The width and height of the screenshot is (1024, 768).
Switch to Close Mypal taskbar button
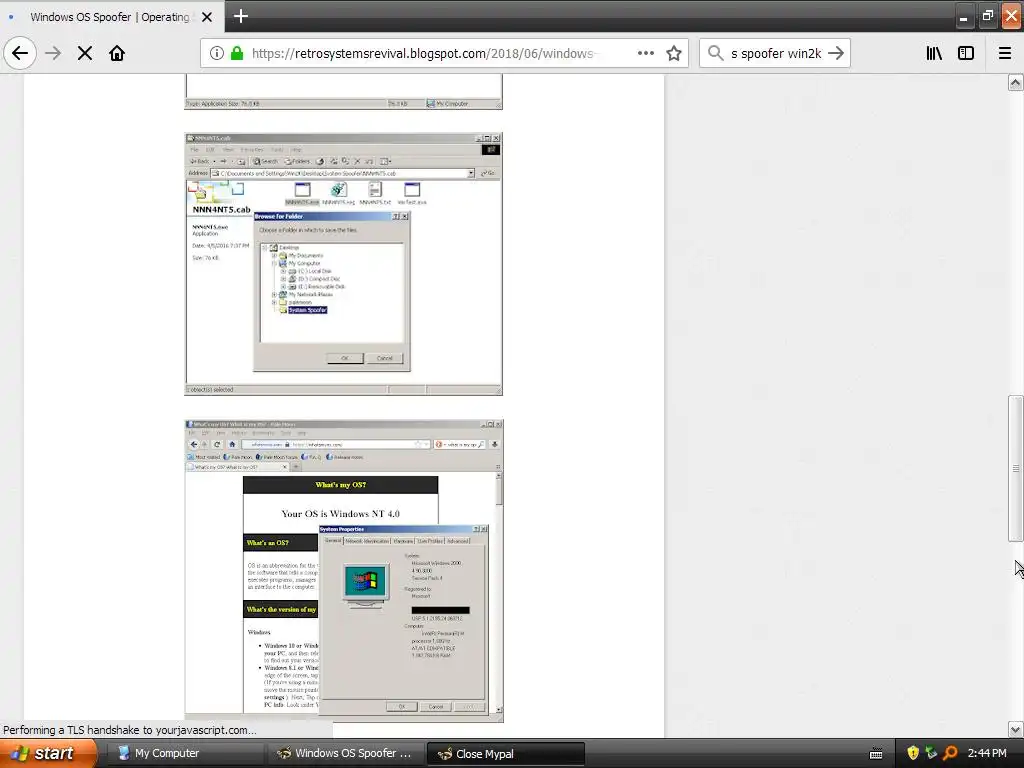pyautogui.click(x=505, y=753)
